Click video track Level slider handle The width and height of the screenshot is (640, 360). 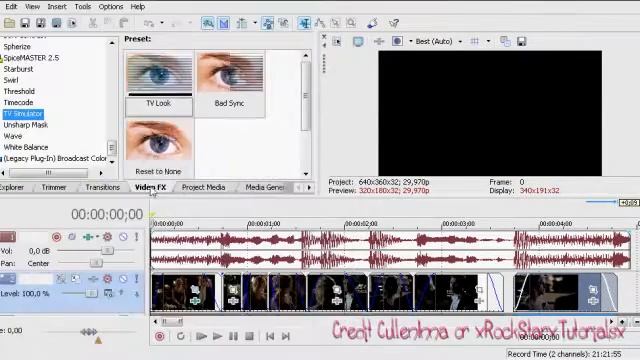coord(92,293)
